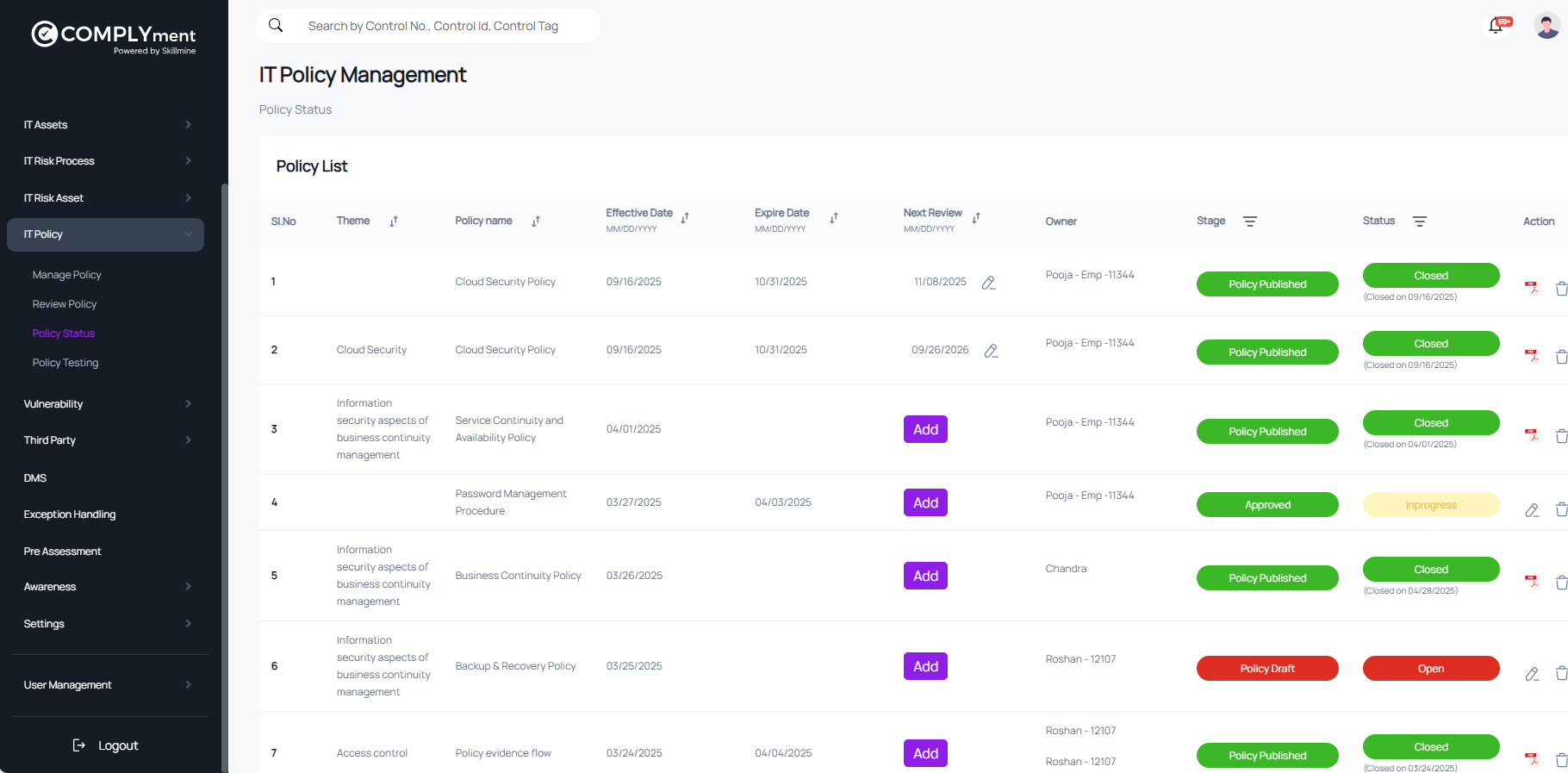
Task: Open the DMS section
Action: 35,478
